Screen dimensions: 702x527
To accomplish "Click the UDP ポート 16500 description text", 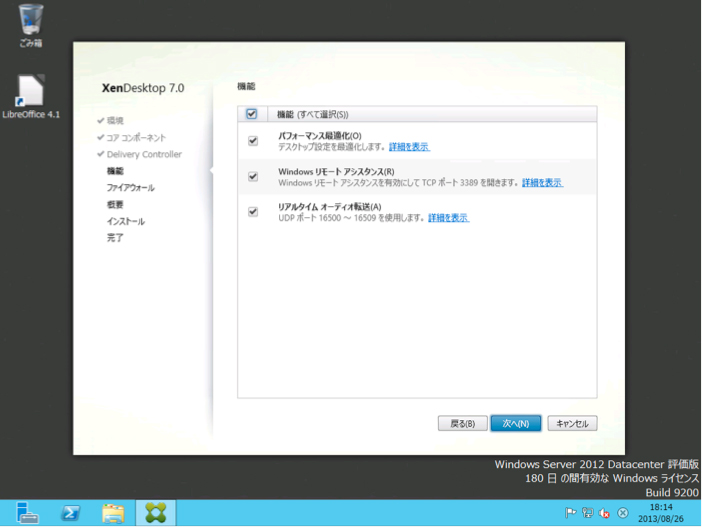I will click(x=351, y=218).
